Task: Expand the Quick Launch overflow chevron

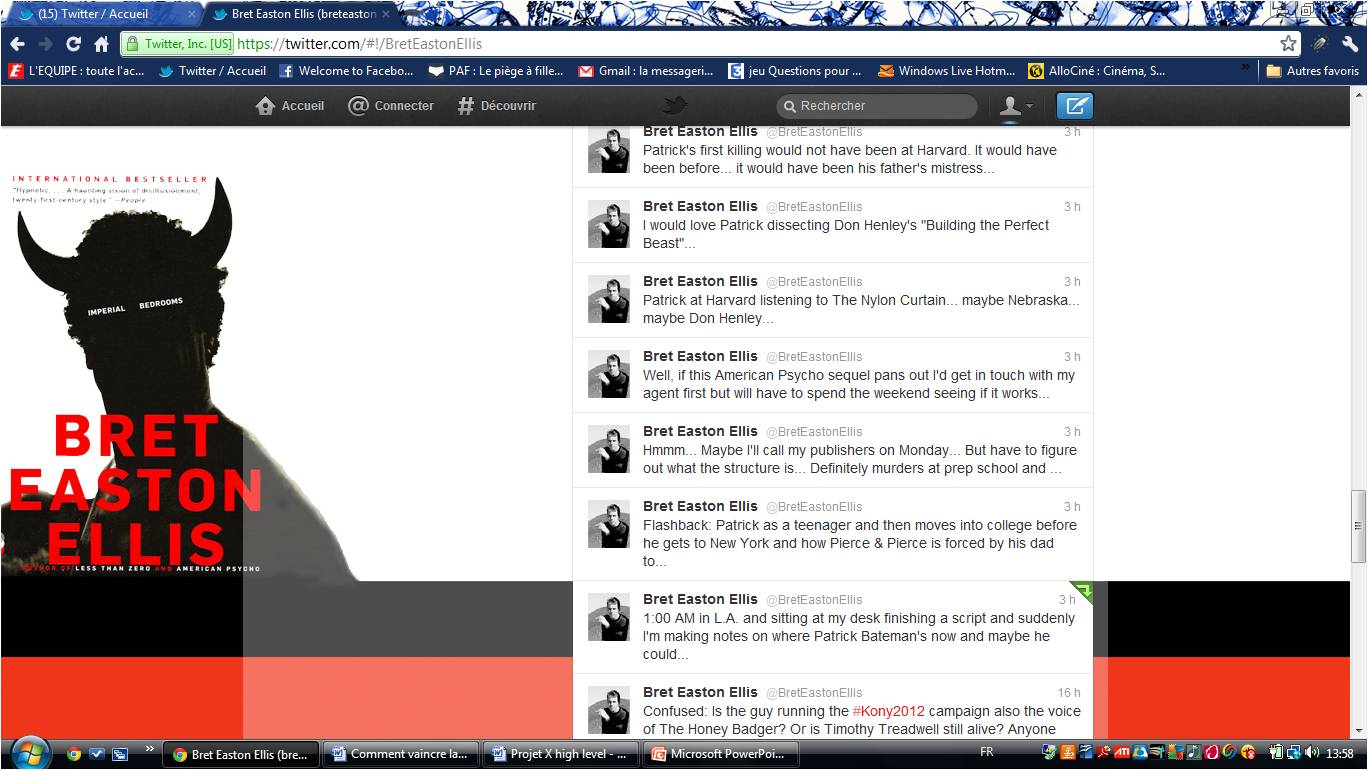Action: point(150,748)
